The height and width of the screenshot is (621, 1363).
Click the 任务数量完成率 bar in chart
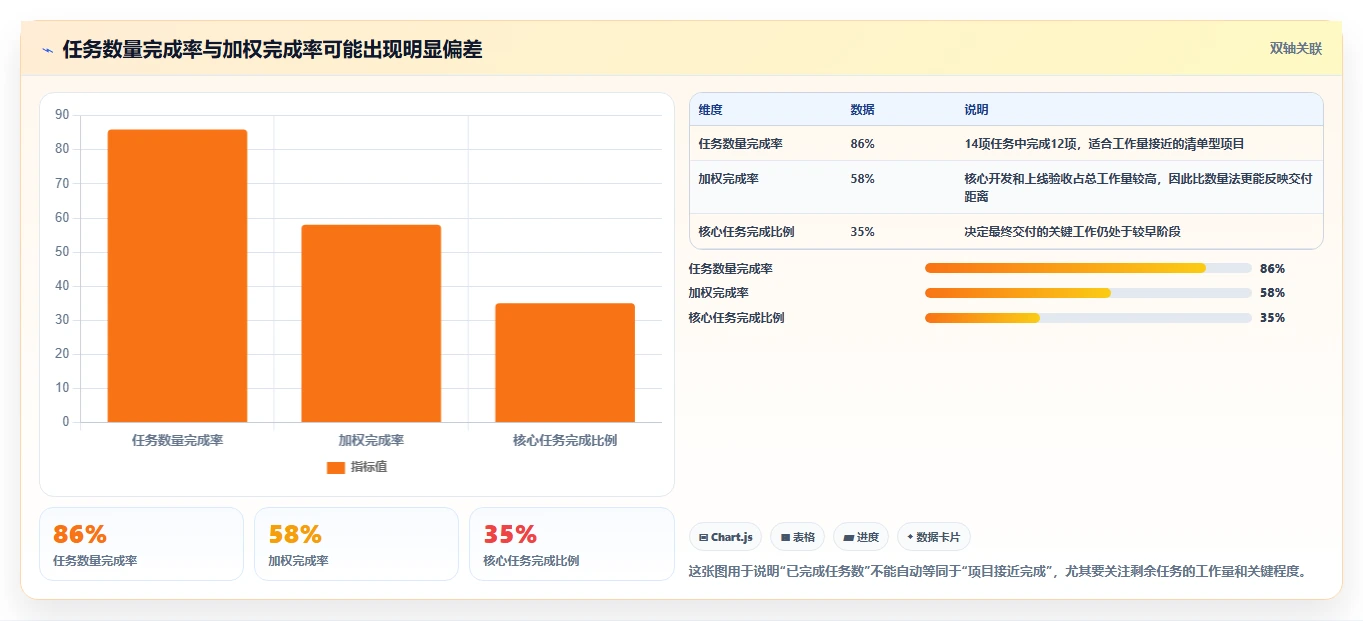point(177,276)
